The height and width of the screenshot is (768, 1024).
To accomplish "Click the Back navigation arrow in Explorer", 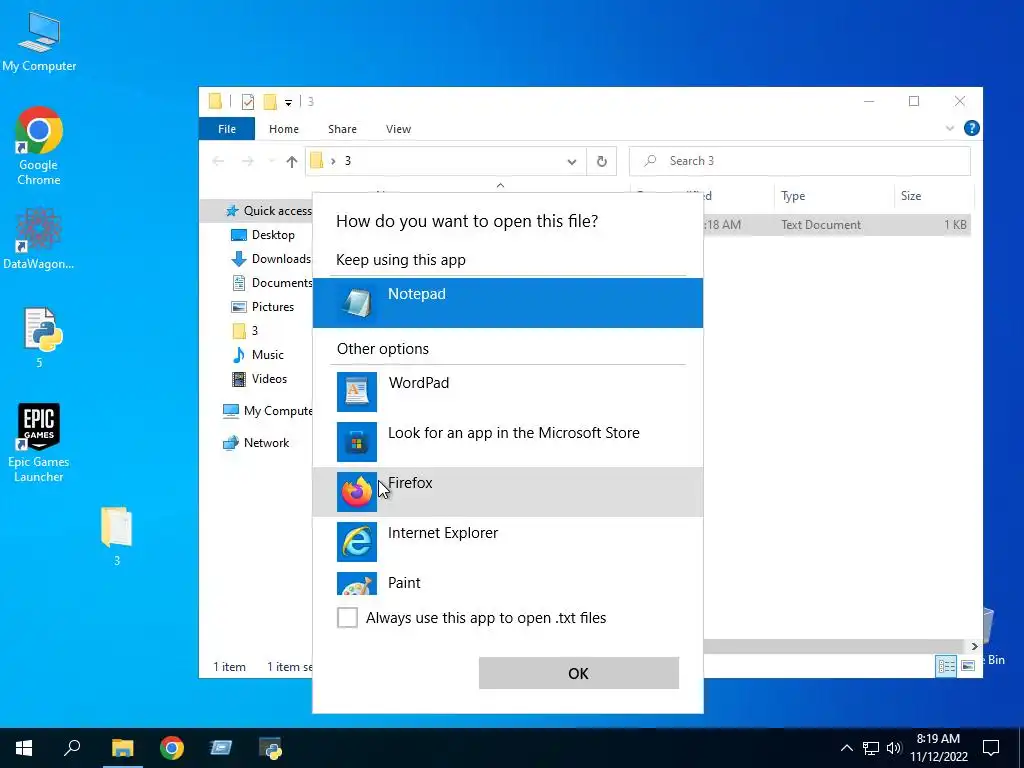I will pos(218,161).
